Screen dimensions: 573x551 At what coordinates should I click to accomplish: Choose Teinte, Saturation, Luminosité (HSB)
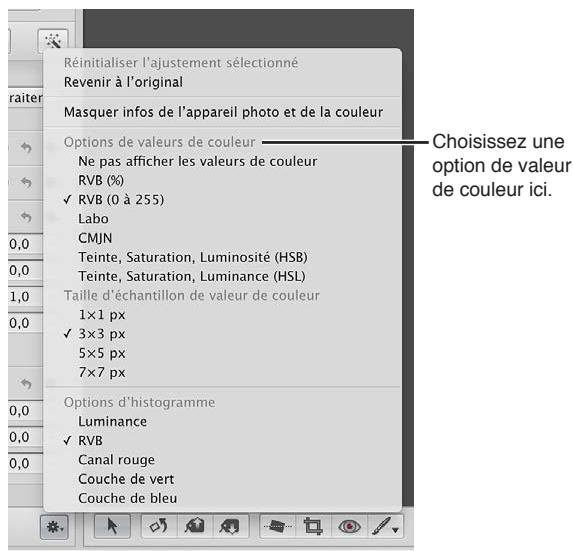click(x=222, y=257)
